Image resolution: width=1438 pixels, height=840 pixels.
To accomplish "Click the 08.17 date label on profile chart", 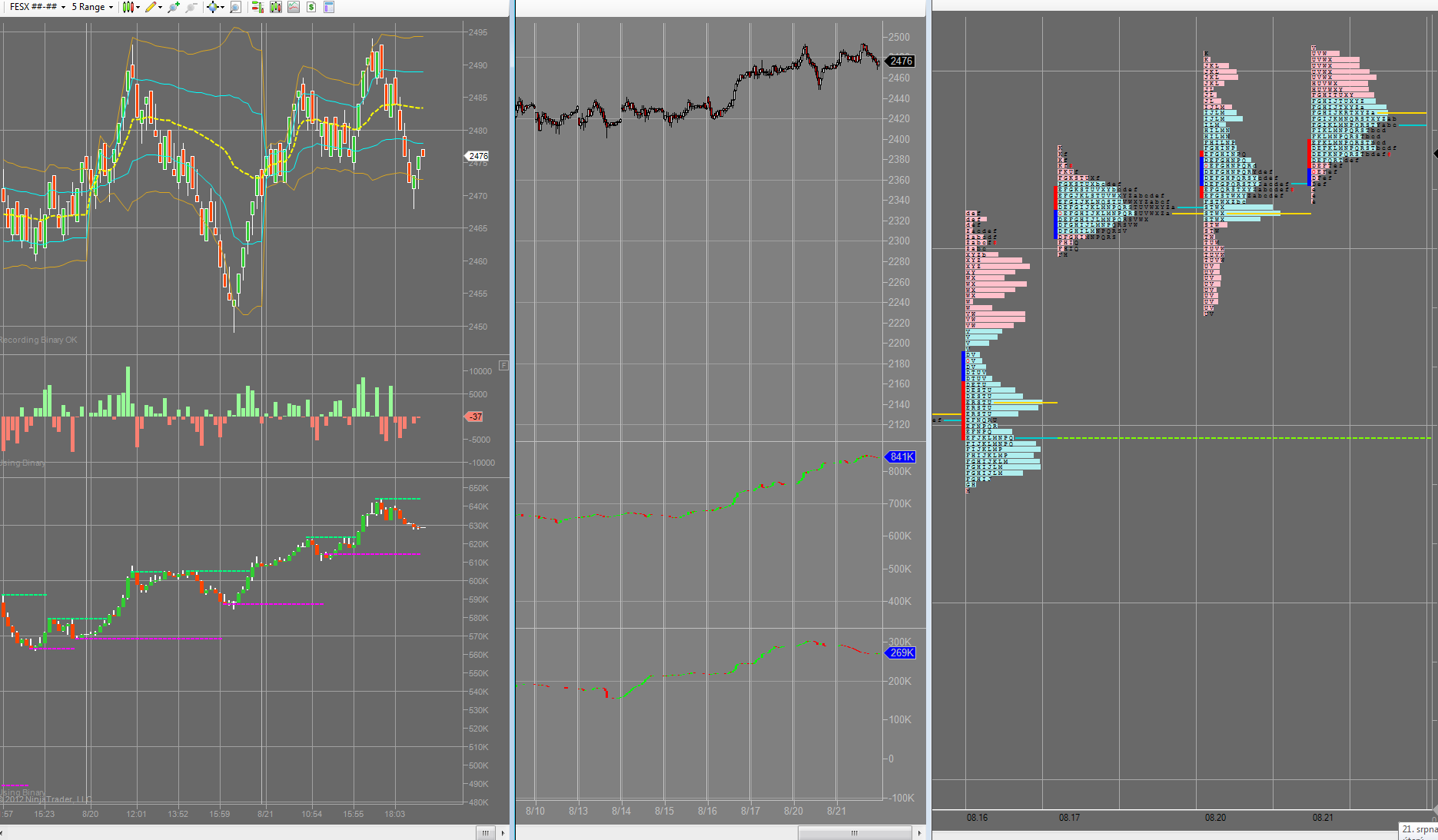I will pos(1069,818).
